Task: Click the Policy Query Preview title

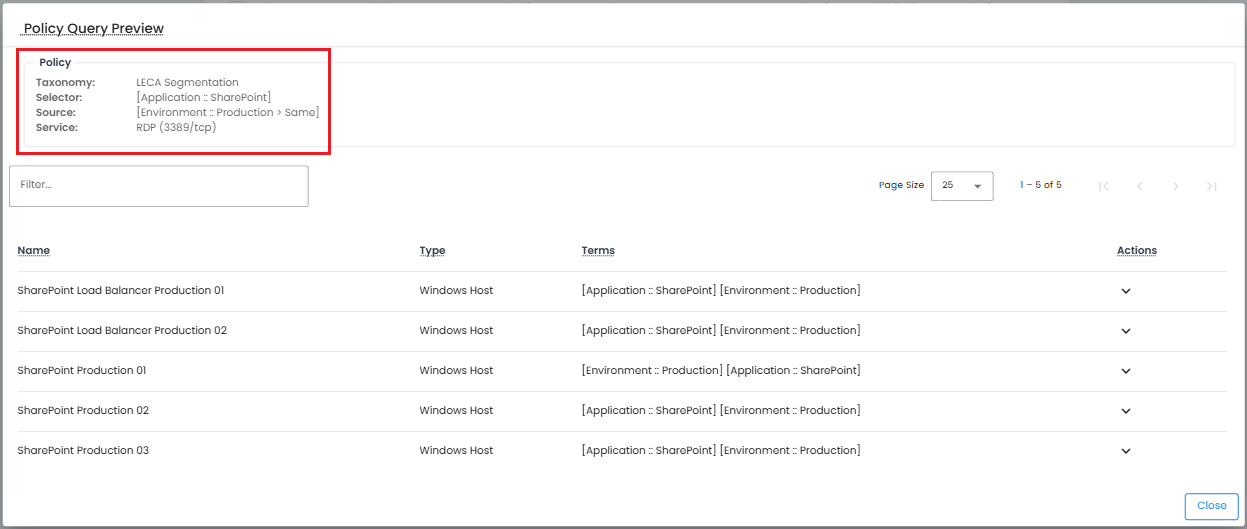Action: (x=94, y=29)
